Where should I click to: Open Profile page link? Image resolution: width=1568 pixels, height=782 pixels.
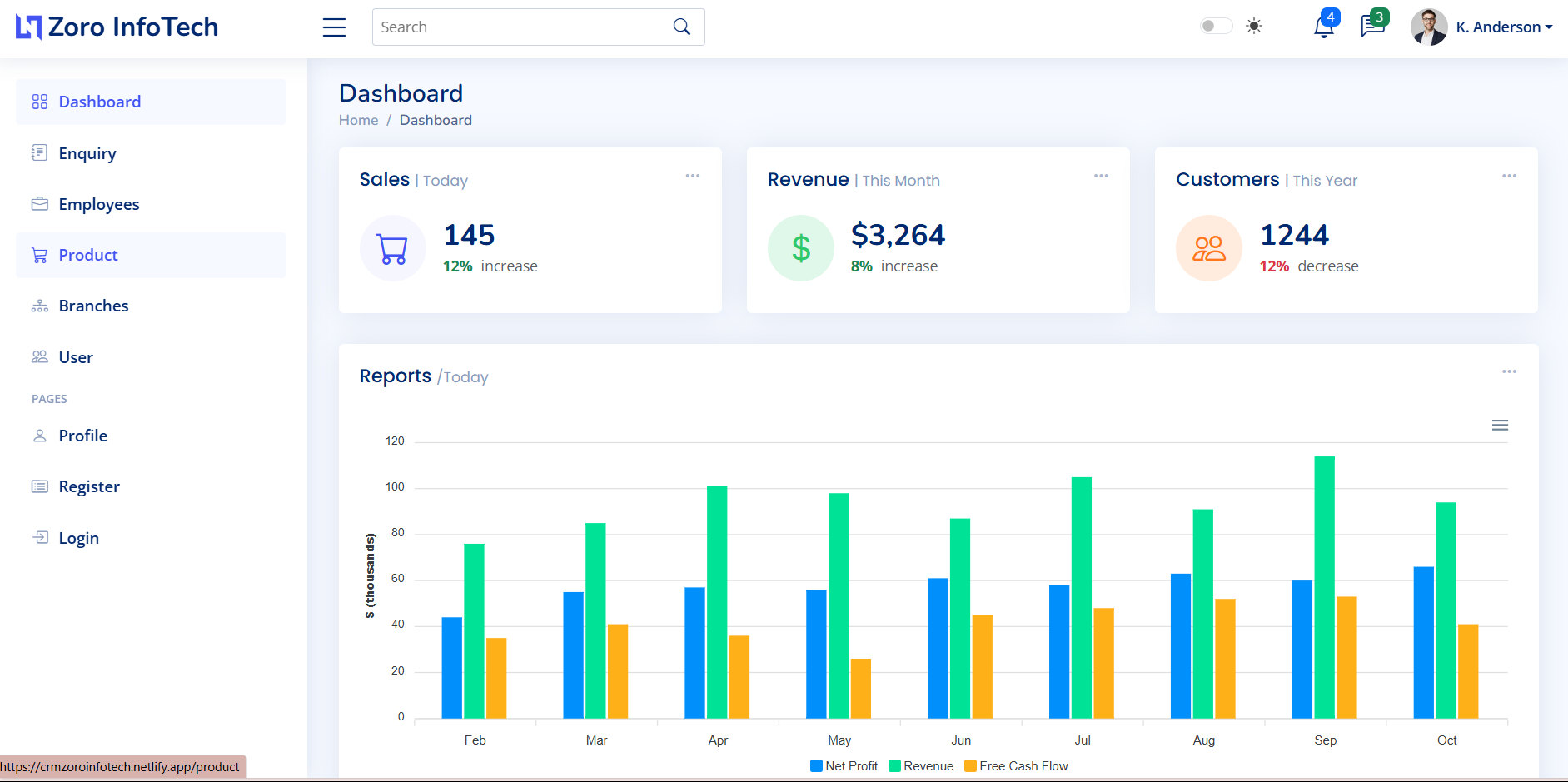[151, 436]
